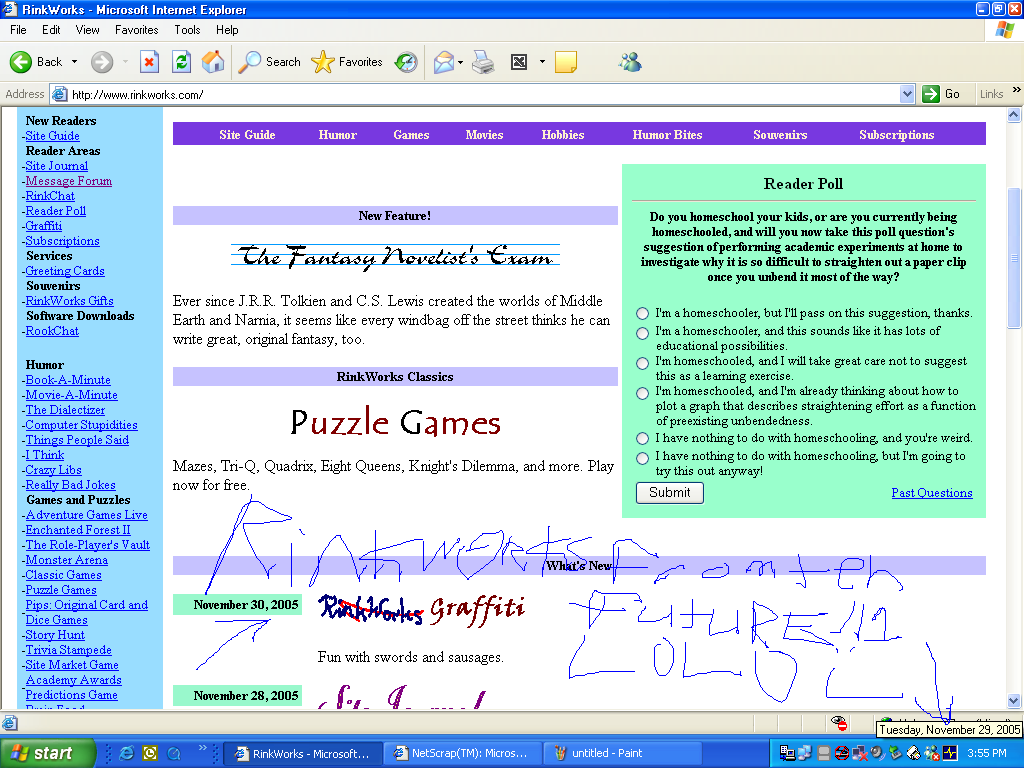
Task: Click the third Quick Launch icon
Action: click(x=174, y=753)
